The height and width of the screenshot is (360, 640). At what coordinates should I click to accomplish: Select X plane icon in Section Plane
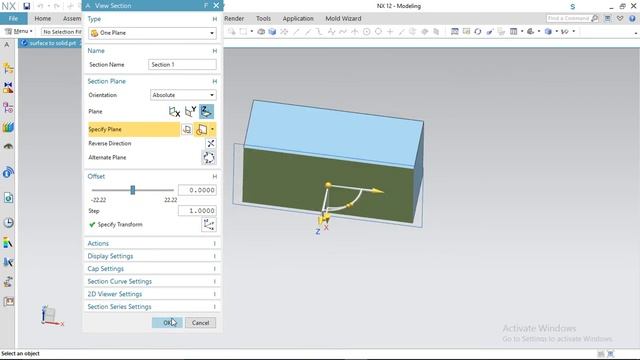point(174,111)
